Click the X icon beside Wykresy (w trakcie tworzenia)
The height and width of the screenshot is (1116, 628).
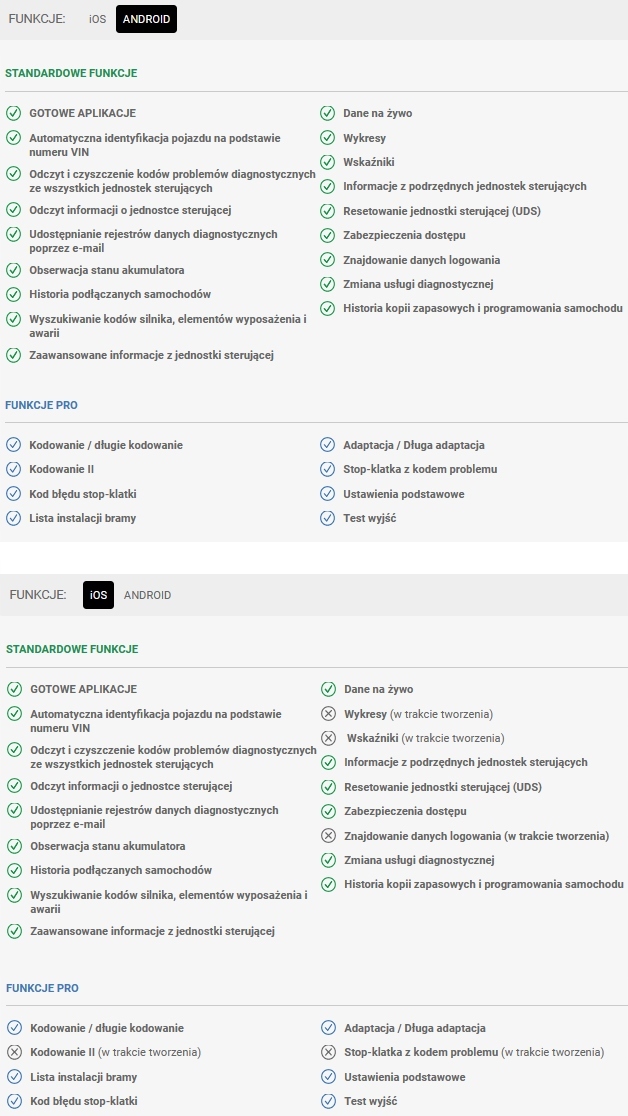pos(328,714)
